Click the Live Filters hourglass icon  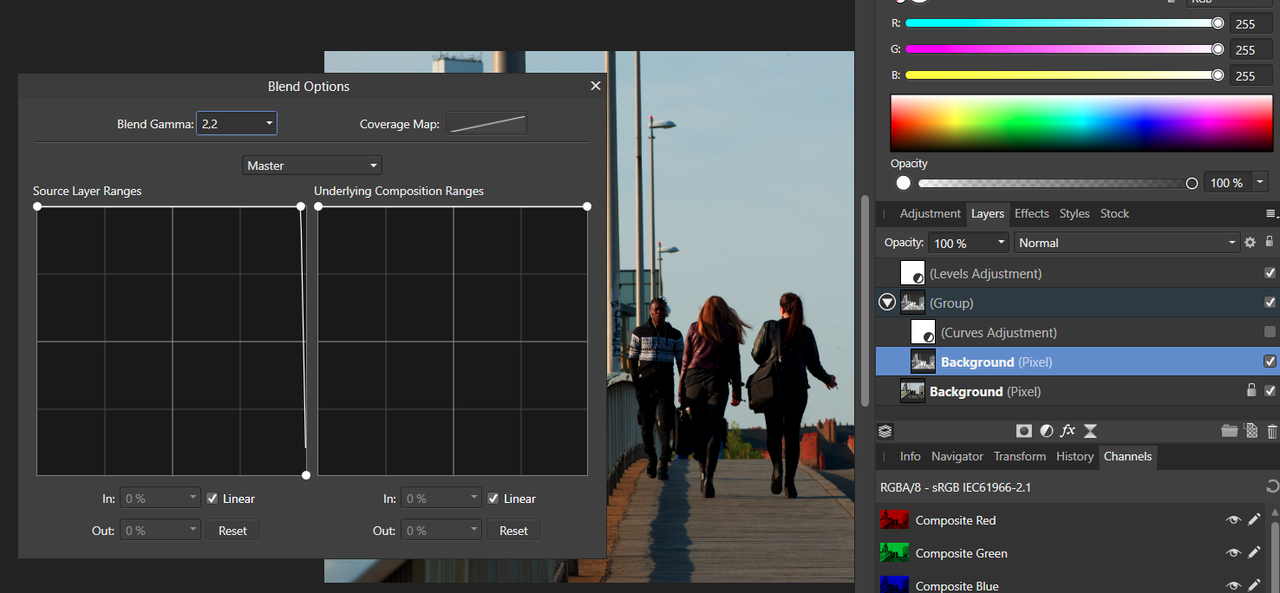1090,431
